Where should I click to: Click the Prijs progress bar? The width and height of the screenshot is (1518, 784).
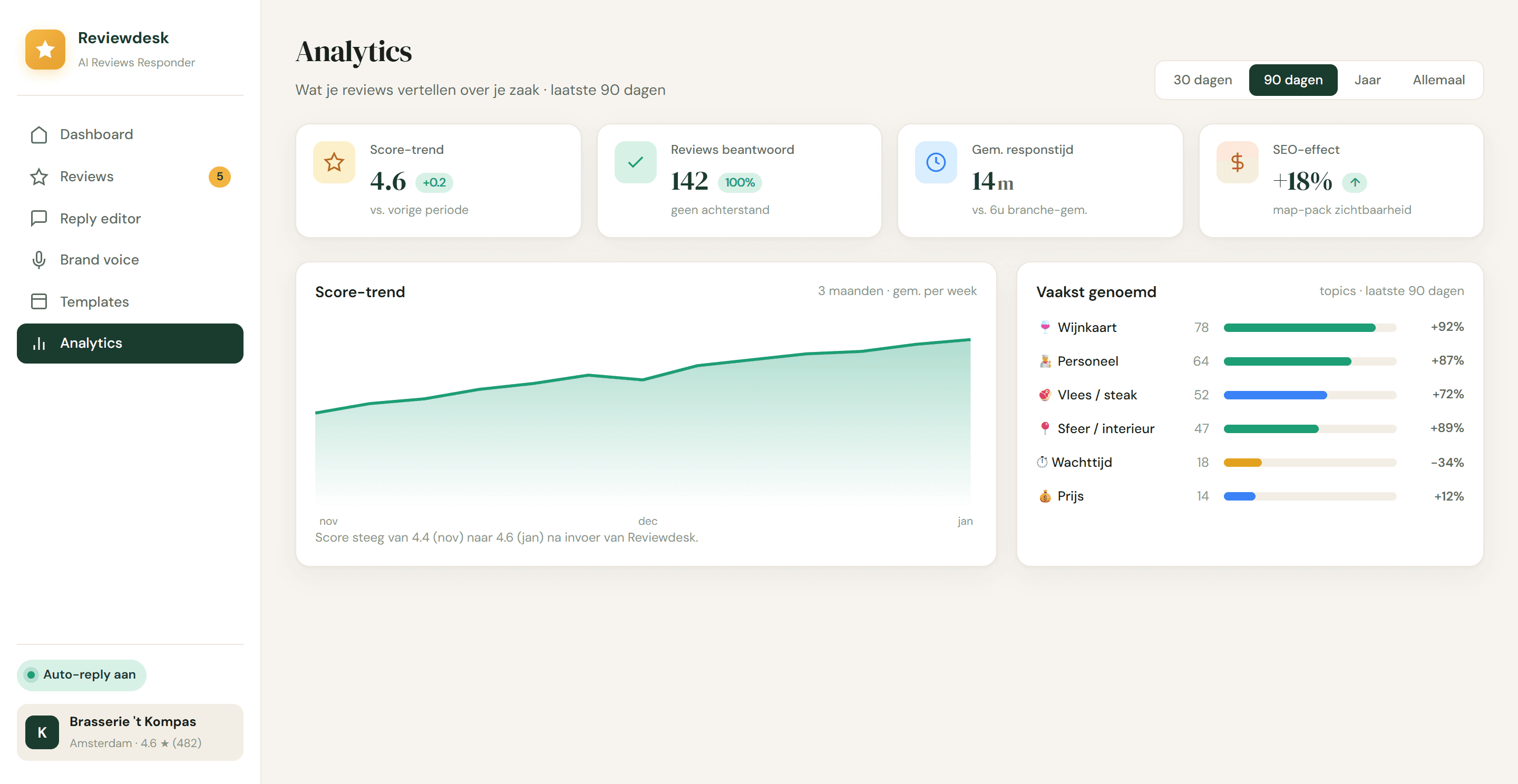1310,496
